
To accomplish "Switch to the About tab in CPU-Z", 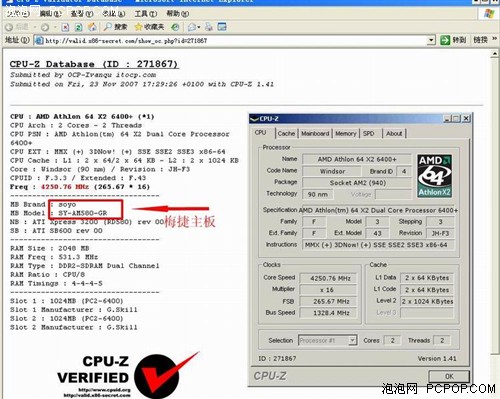I will (394, 134).
